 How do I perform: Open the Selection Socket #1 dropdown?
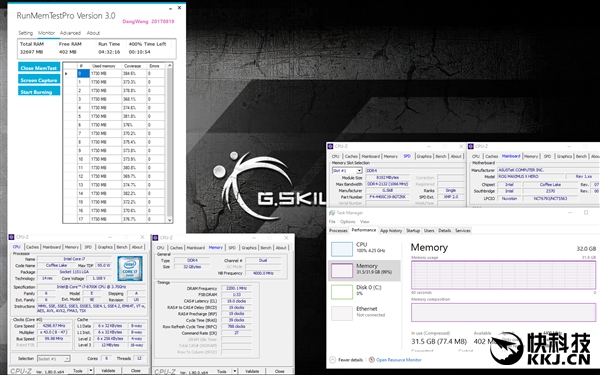pyautogui.click(x=67, y=359)
